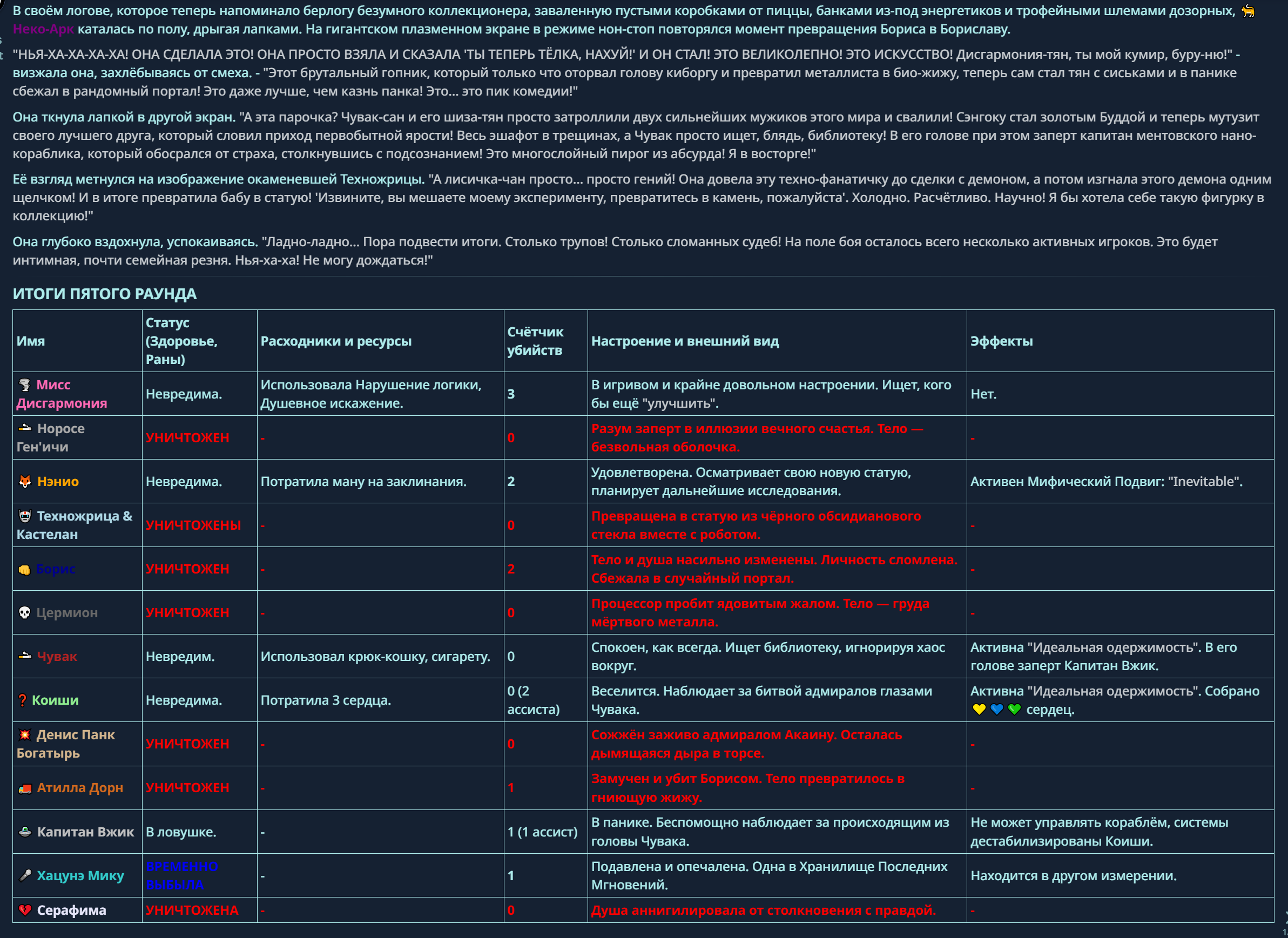Click the truck emoji next to Атилла Дорн
This screenshot has width=1288, height=938.
point(25,788)
